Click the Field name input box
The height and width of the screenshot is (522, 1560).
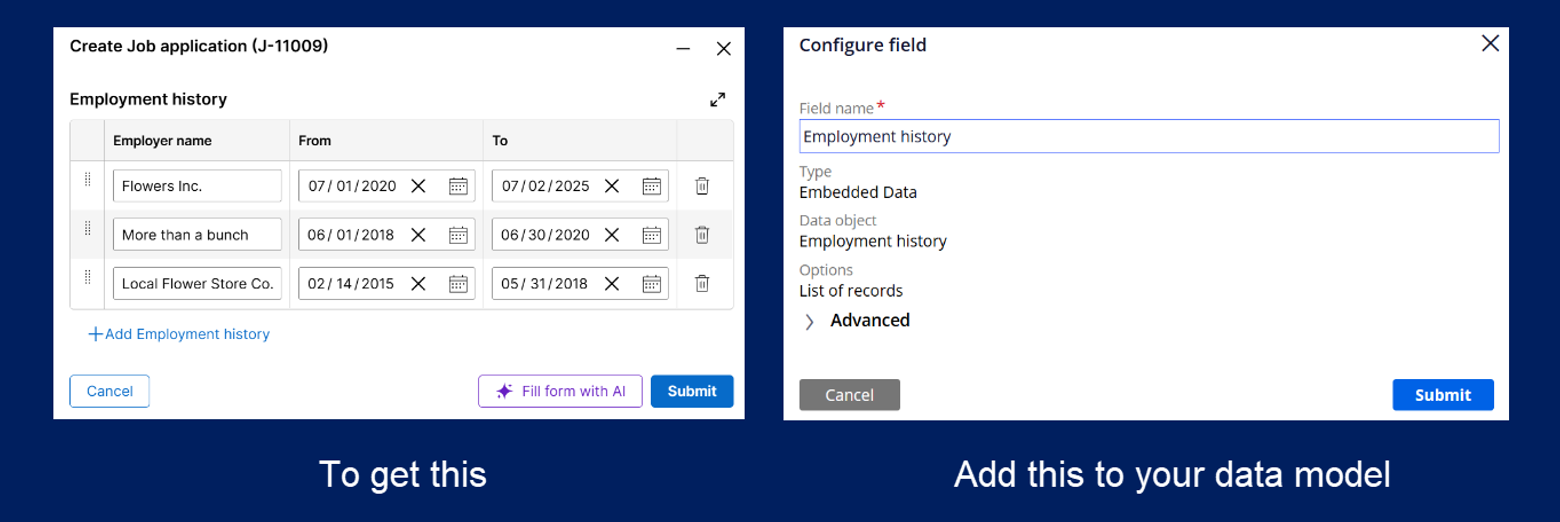pos(1148,136)
